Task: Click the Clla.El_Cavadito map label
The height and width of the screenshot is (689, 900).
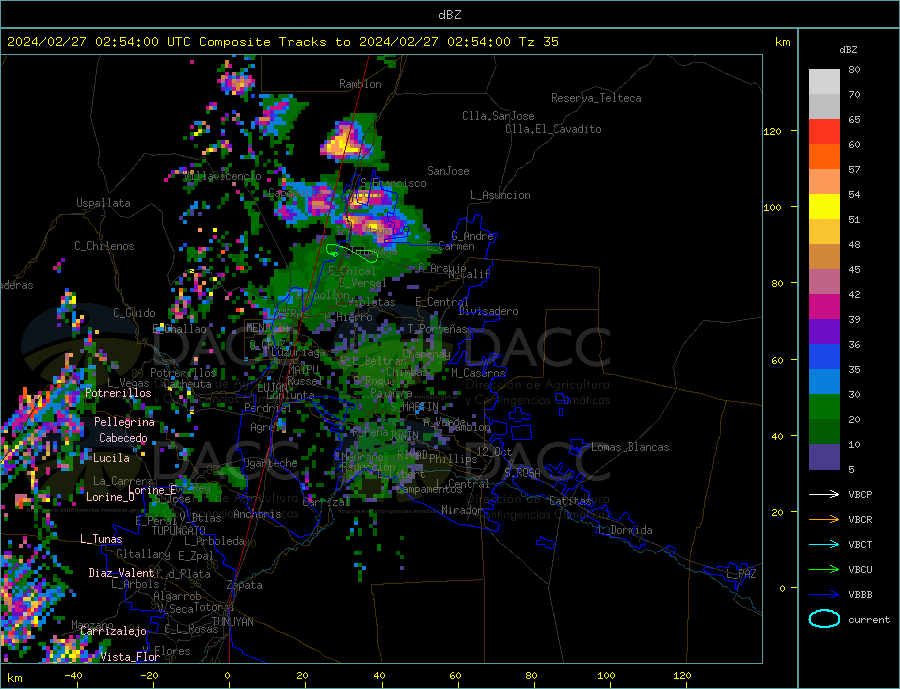Action: 553,129
